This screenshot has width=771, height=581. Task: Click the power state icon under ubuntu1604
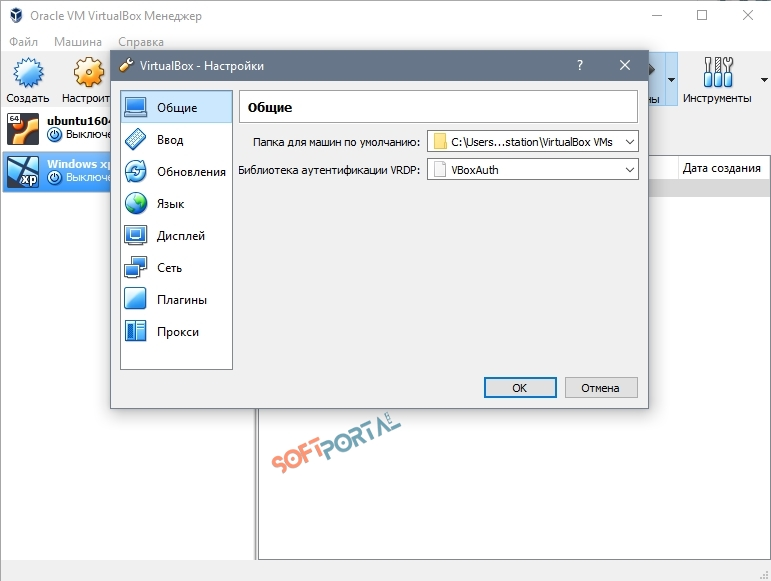pos(55,135)
